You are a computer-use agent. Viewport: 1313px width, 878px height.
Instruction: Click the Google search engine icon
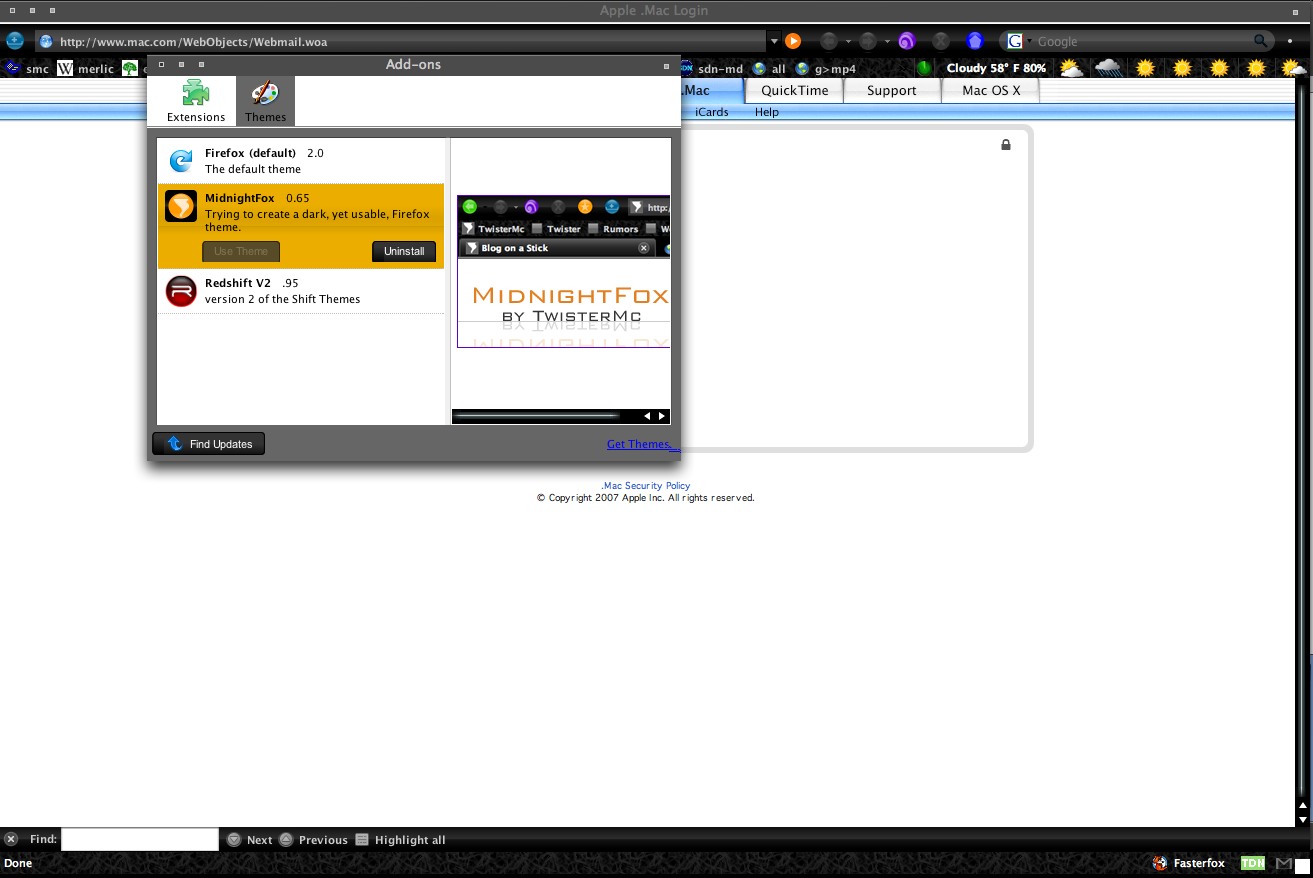(1015, 41)
